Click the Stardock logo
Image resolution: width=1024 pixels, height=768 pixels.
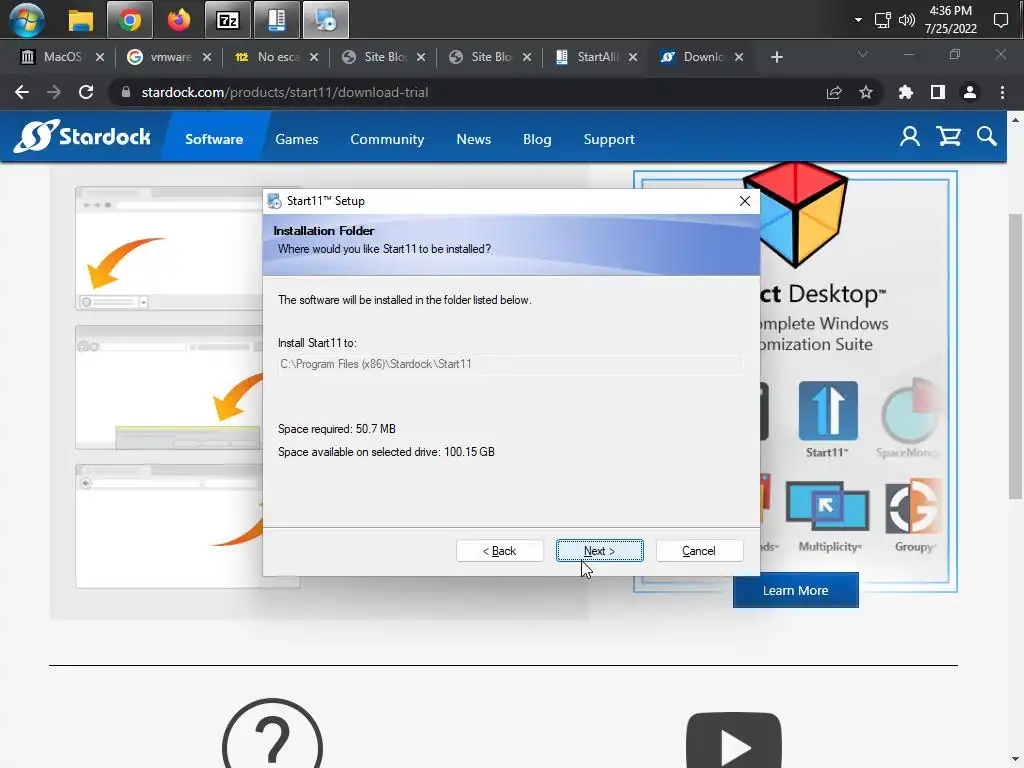(x=82, y=136)
